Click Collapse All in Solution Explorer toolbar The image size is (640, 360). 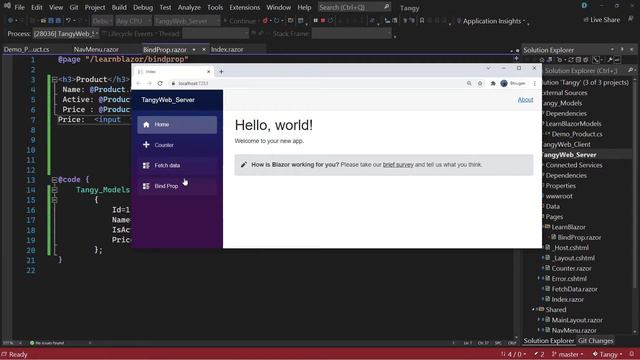pos(578,60)
